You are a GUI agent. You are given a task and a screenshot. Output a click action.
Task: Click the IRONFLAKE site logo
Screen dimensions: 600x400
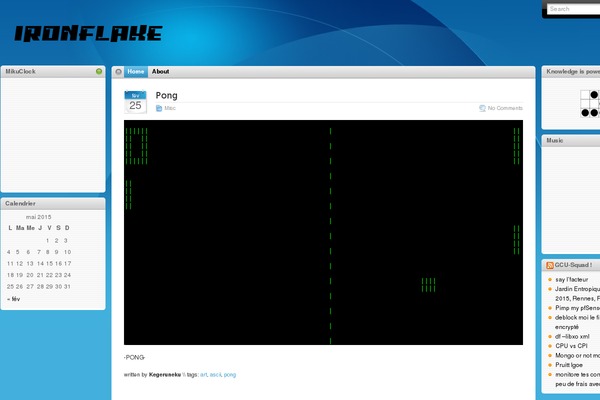click(x=88, y=33)
